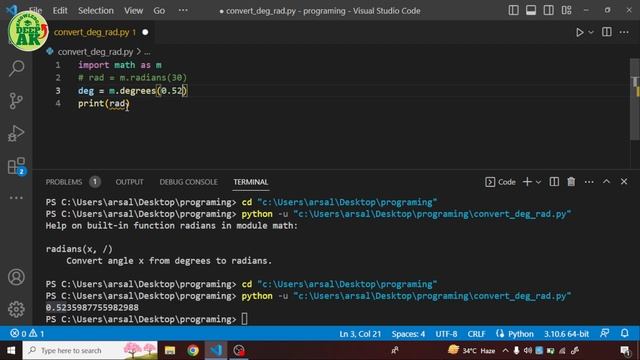Open the Go menu
The image size is (640, 360).
coord(159,11)
